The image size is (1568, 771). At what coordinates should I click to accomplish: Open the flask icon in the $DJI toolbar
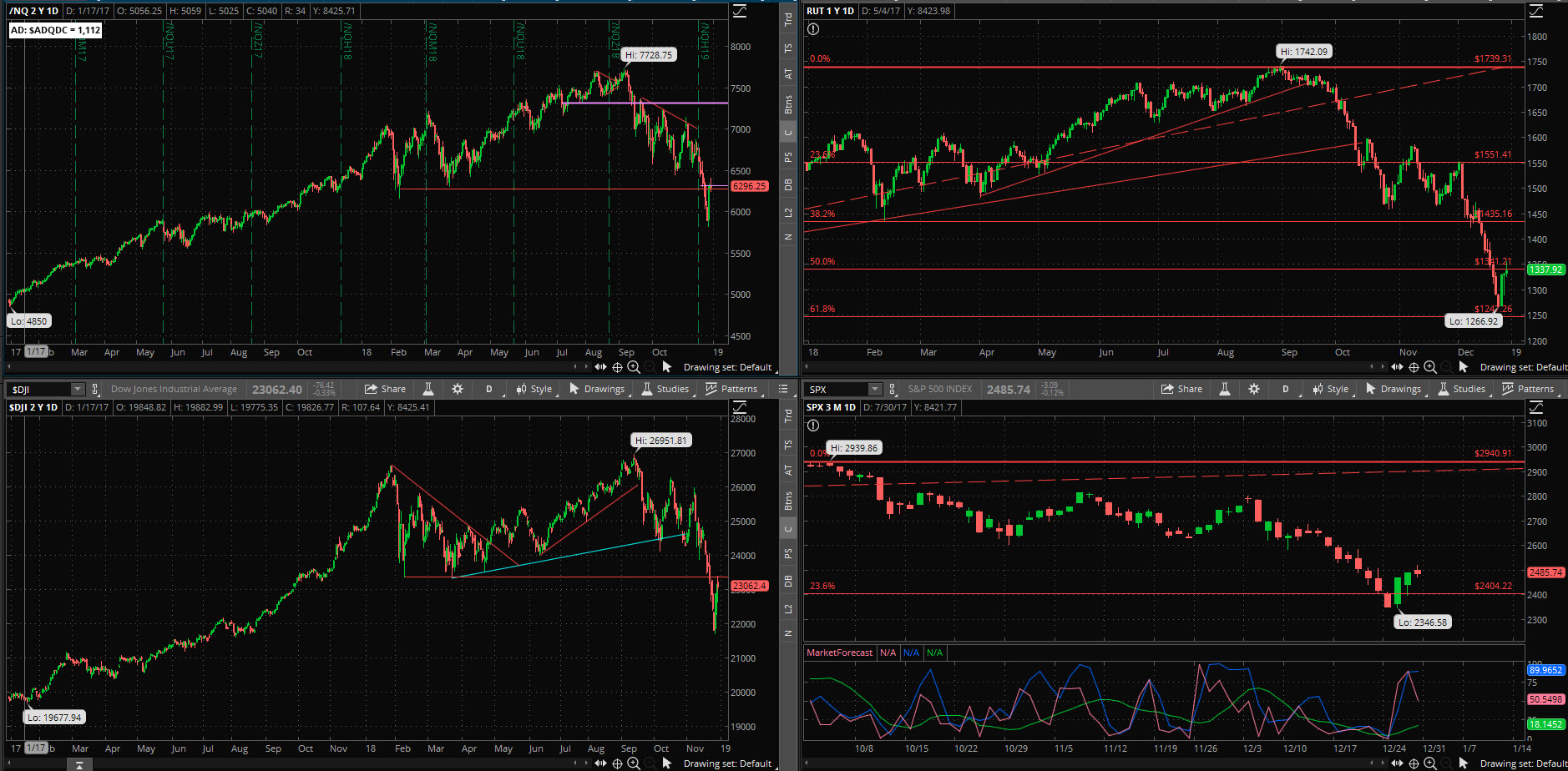pyautogui.click(x=428, y=389)
